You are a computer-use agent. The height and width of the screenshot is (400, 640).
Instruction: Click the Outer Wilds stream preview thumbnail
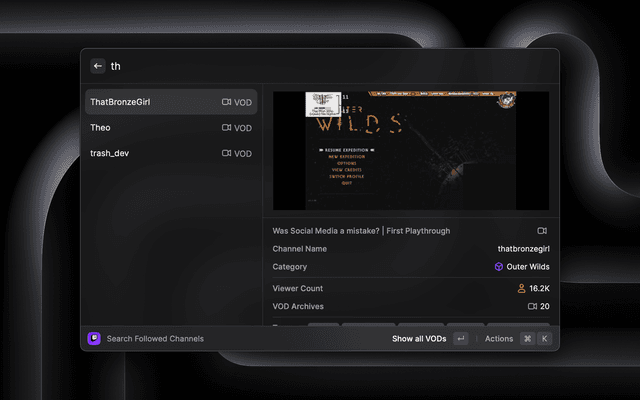tap(411, 151)
